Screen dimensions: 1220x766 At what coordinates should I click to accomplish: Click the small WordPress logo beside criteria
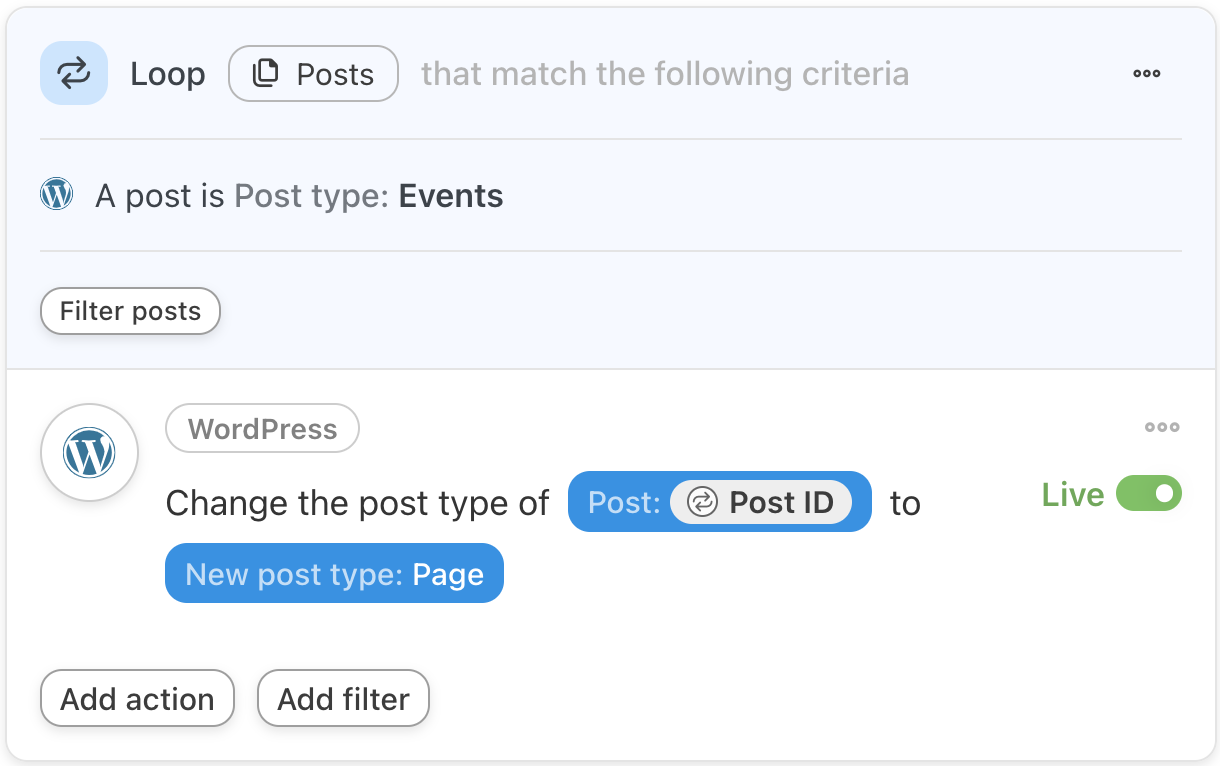[57, 194]
